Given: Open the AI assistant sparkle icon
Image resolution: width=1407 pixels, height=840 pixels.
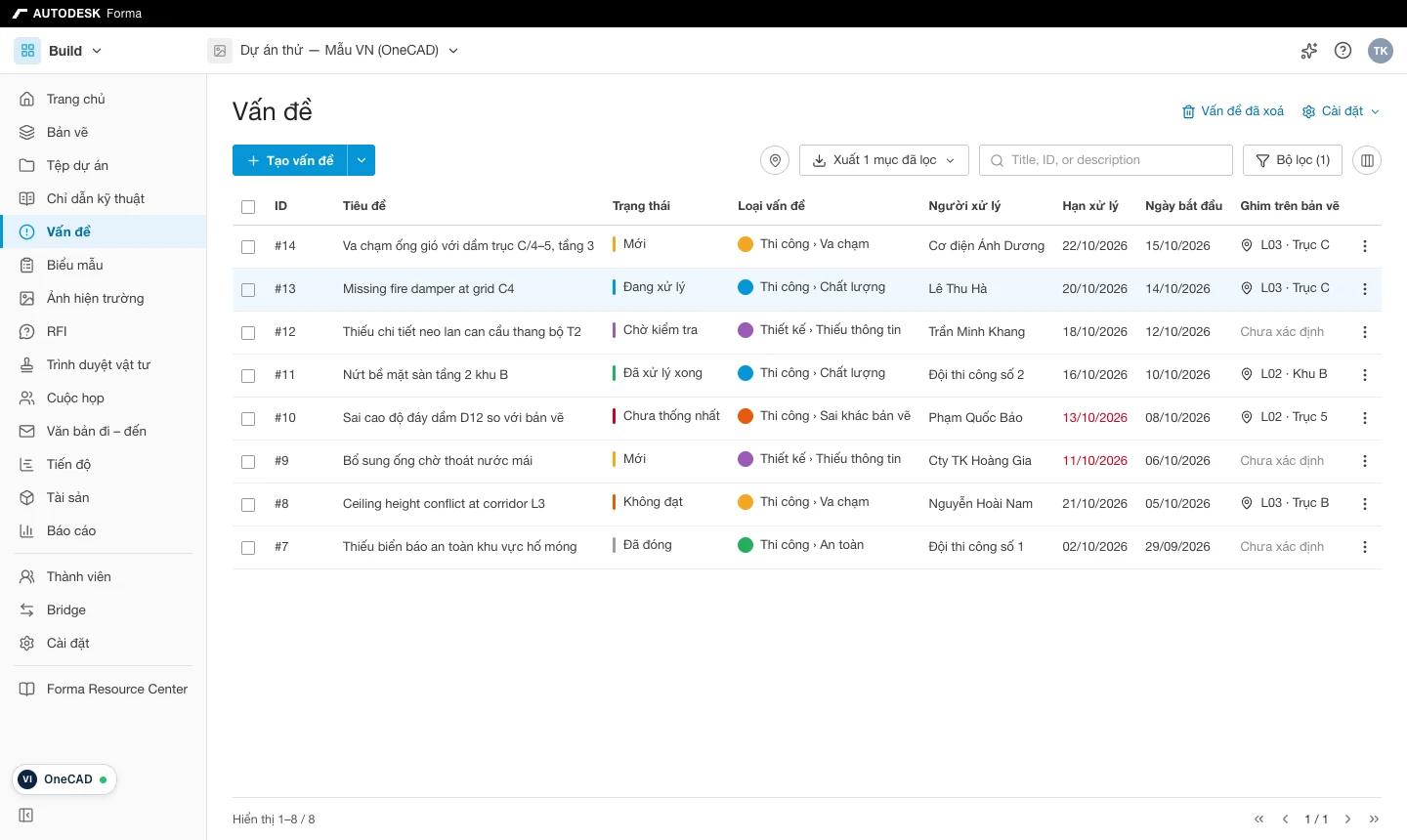Looking at the screenshot, I should (x=1309, y=51).
